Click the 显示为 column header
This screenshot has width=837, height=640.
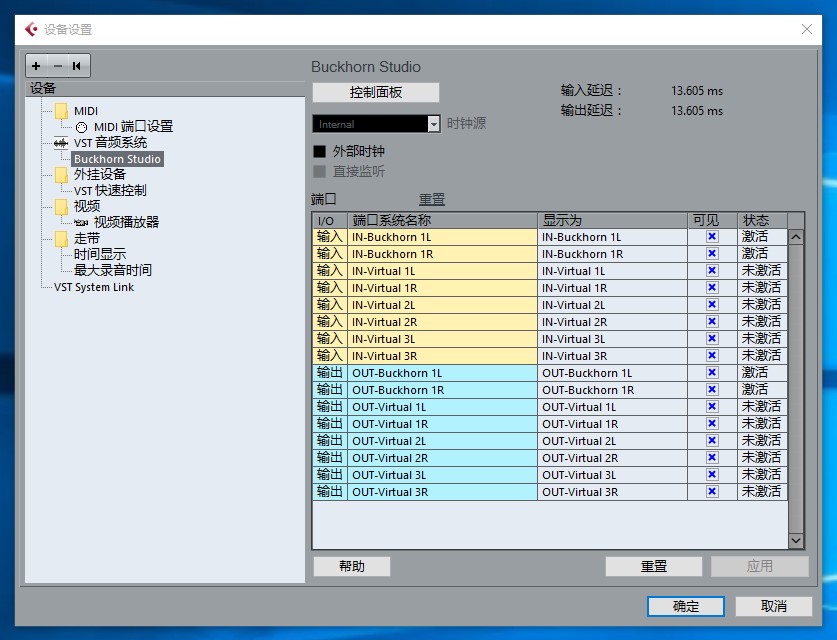(613, 220)
